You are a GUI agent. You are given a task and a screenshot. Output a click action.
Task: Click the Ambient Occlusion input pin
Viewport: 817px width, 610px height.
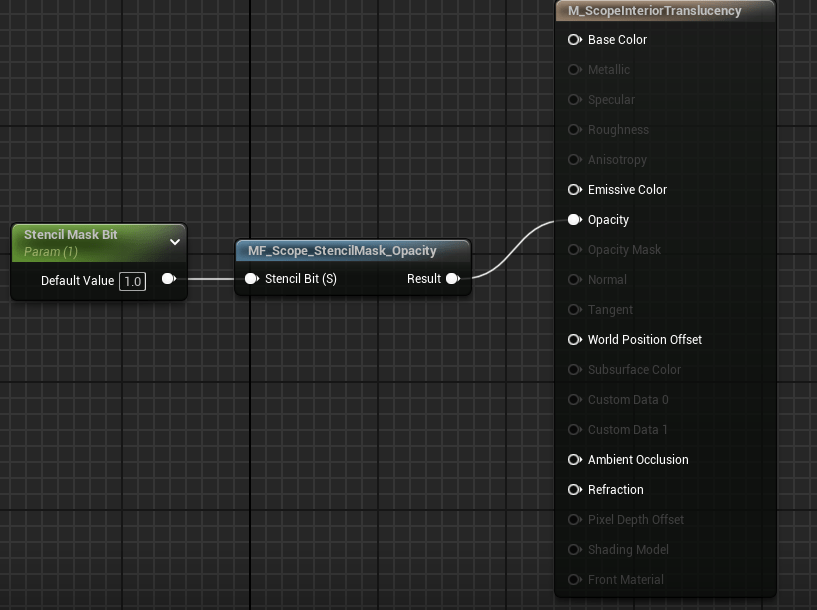[x=575, y=460]
